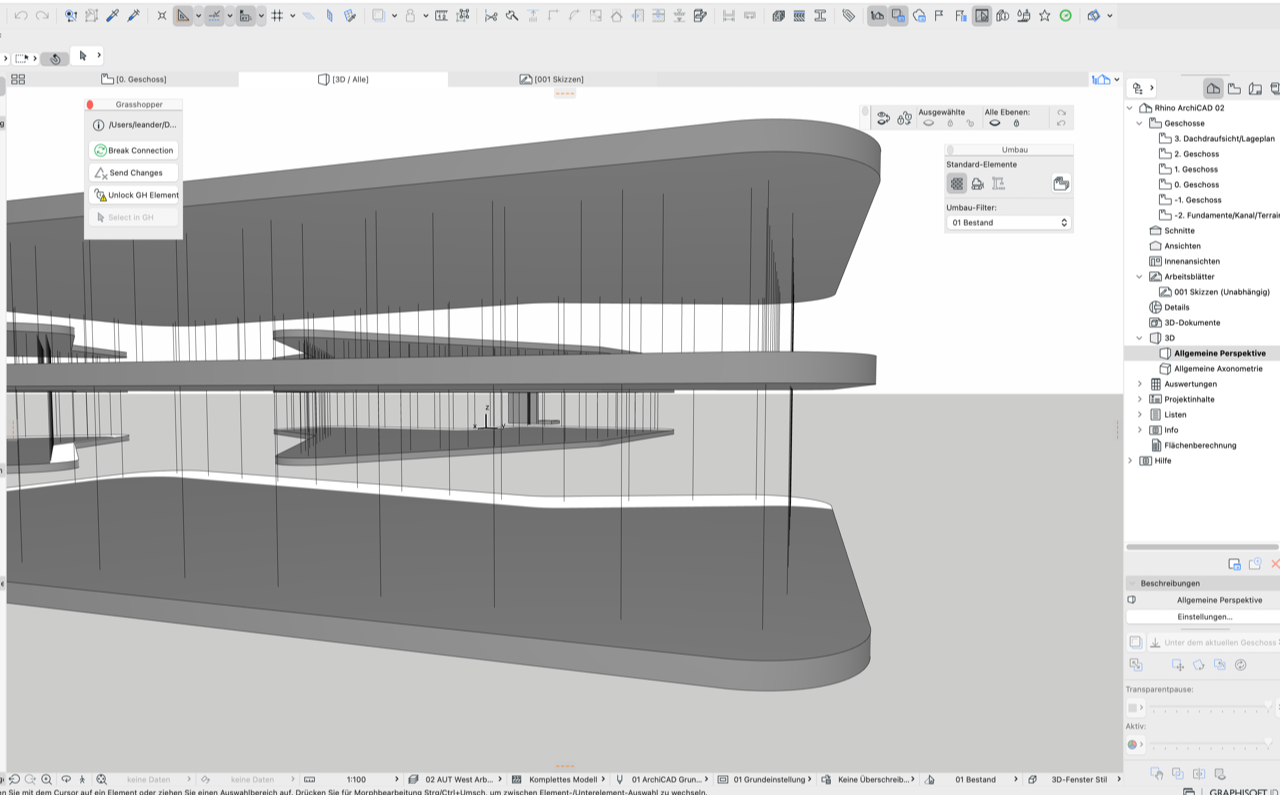The width and height of the screenshot is (1280, 795).
Task: Select the syringe inject parameters tool
Action: coord(133,16)
